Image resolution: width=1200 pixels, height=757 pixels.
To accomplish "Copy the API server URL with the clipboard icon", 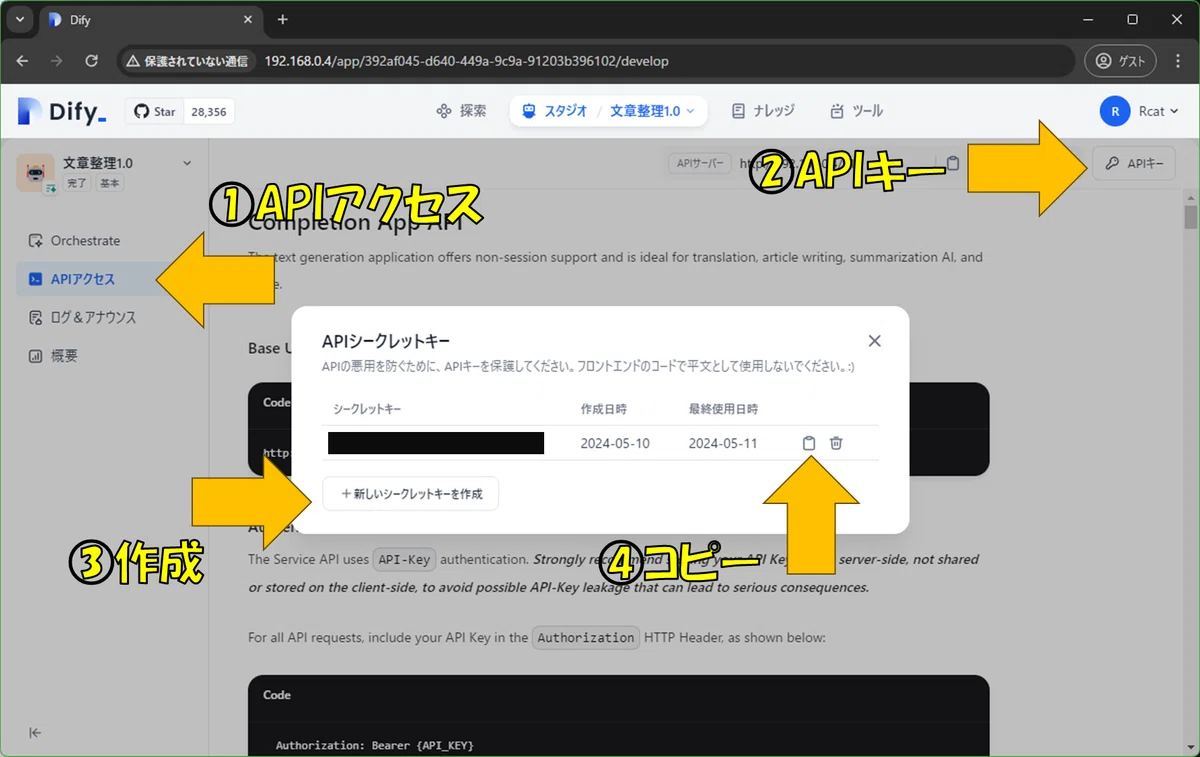I will point(953,163).
